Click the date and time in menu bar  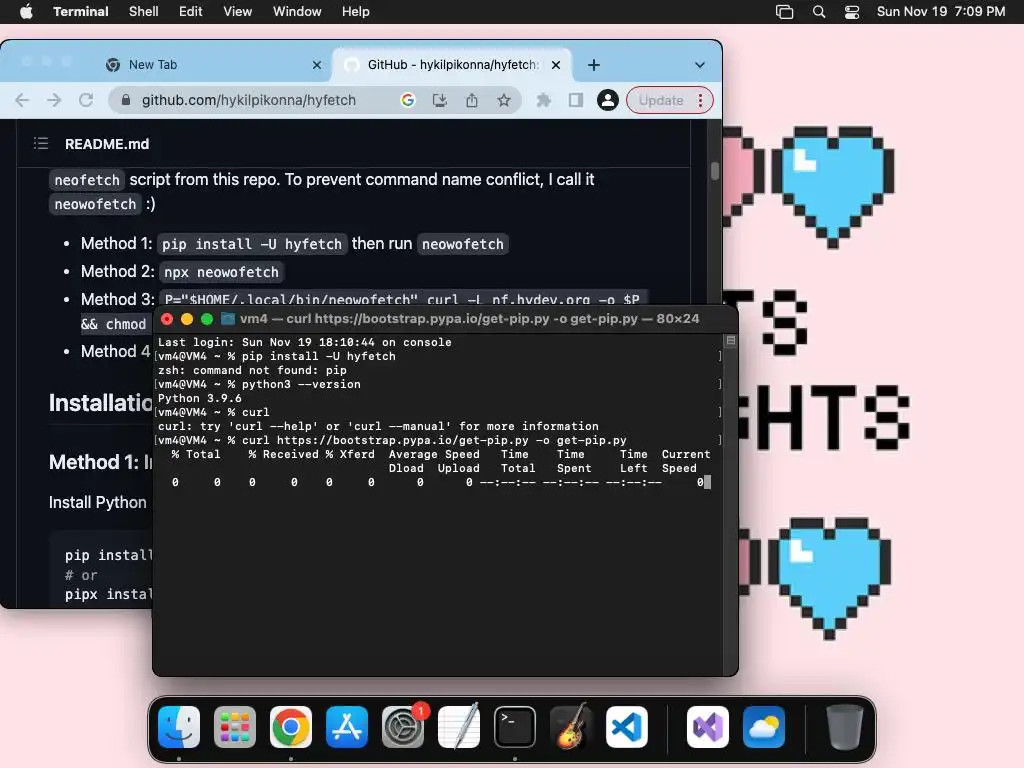pyautogui.click(x=941, y=12)
